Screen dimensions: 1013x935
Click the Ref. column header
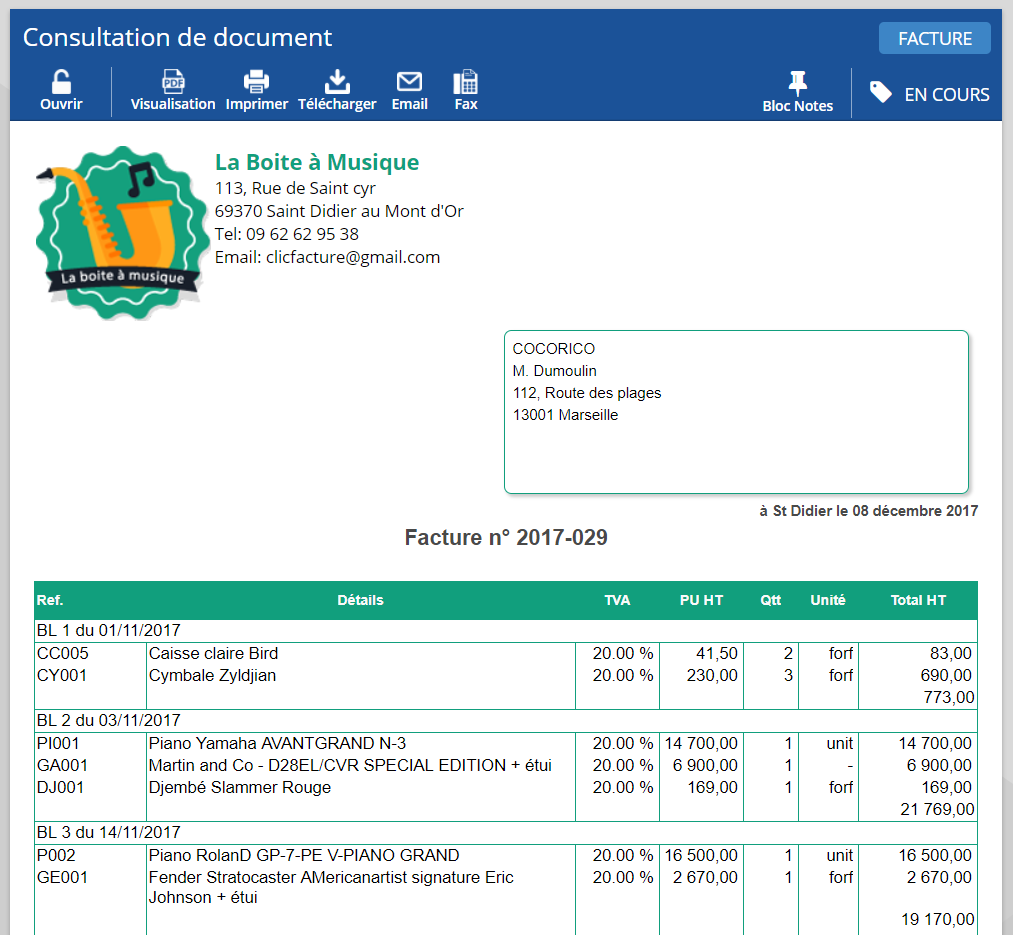(x=50, y=600)
